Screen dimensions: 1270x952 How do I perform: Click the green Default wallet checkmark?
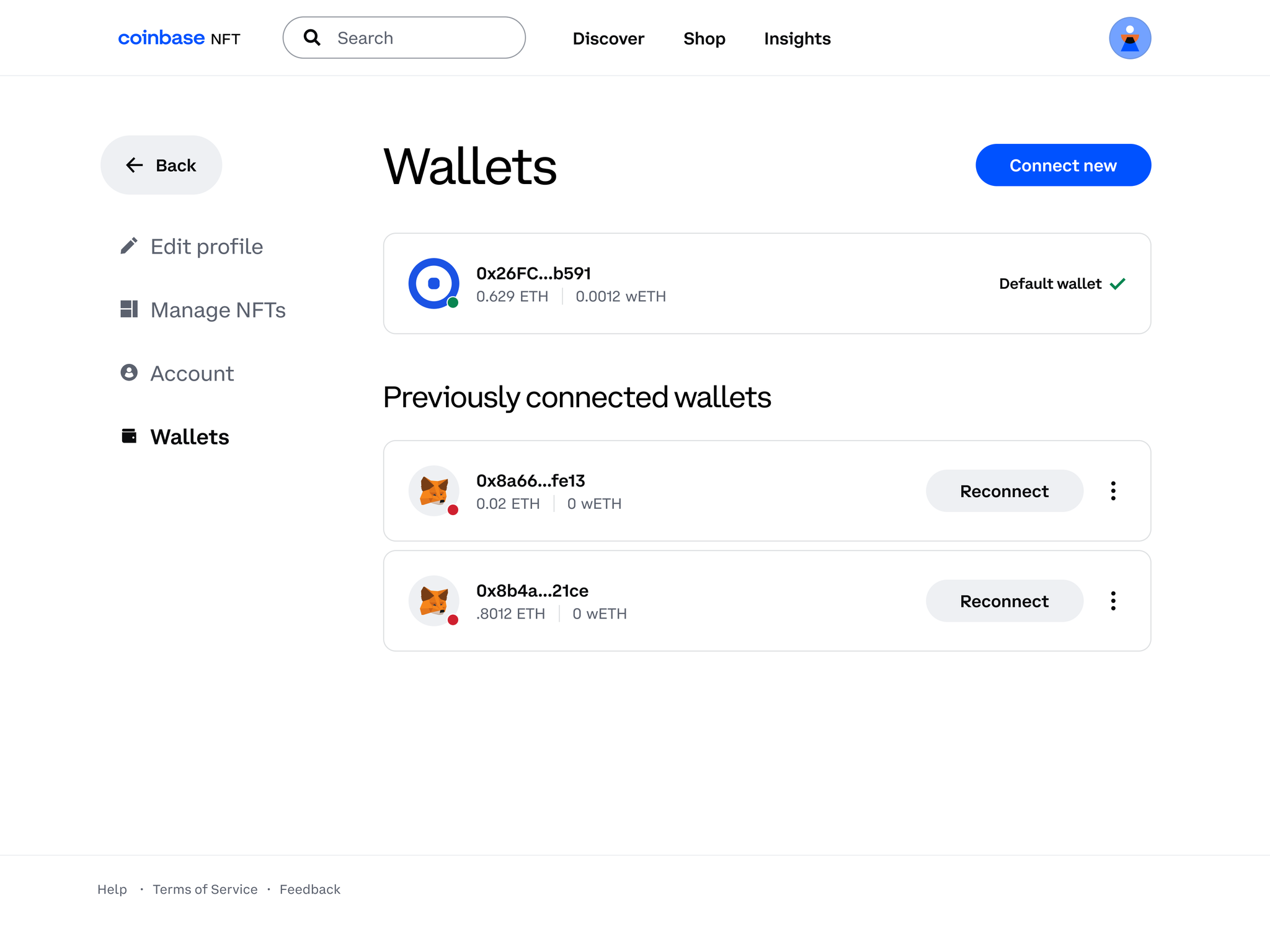1117,284
